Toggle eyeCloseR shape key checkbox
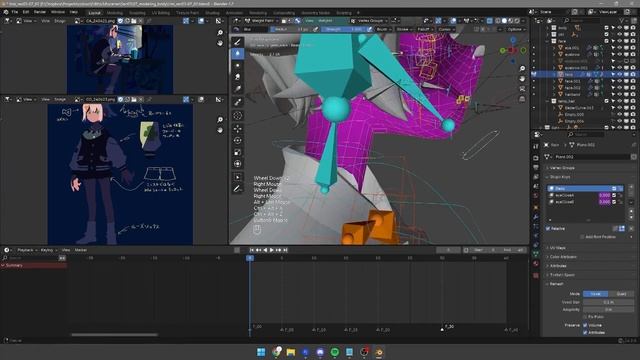The height and width of the screenshot is (360, 640). click(x=614, y=195)
